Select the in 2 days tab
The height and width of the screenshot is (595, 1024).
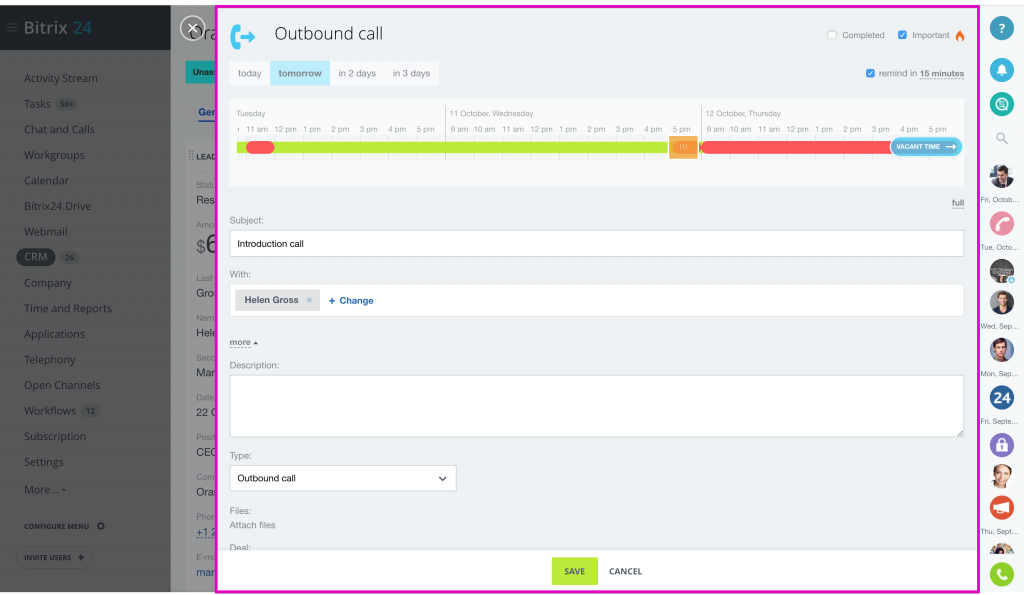click(x=357, y=73)
